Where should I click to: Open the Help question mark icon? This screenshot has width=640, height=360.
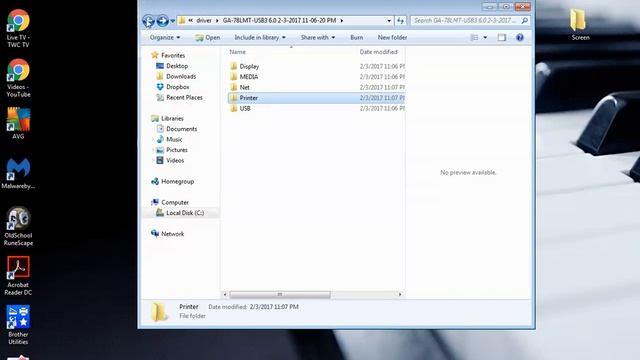click(520, 38)
